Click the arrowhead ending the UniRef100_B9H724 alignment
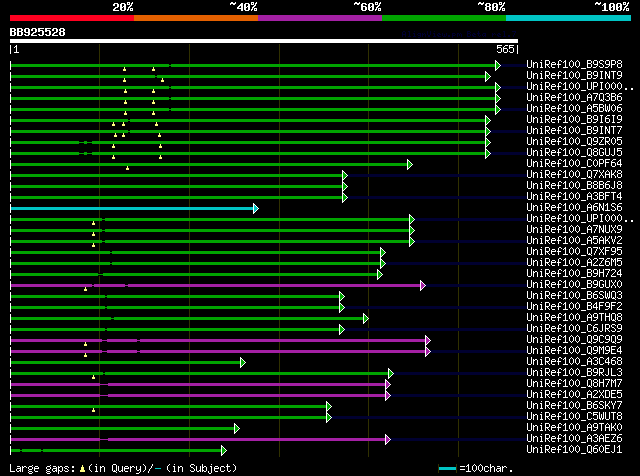This screenshot has height=476, width=640. point(380,275)
